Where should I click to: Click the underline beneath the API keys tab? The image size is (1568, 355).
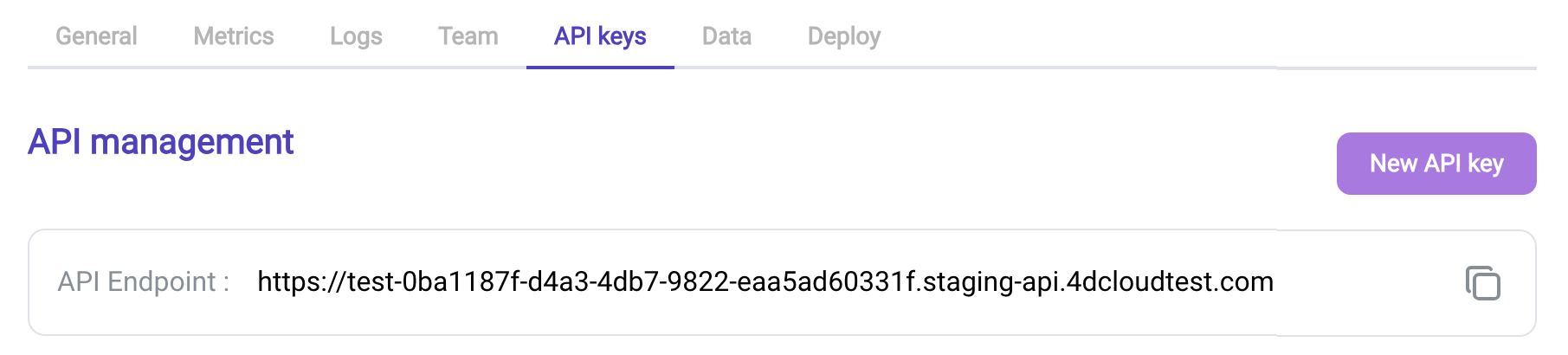click(600, 67)
